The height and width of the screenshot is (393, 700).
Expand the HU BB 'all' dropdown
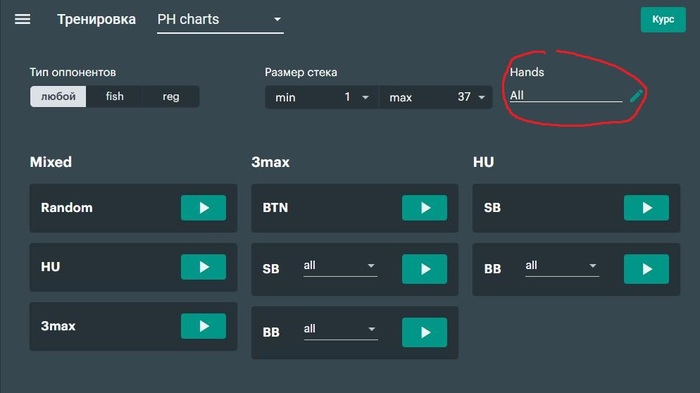coord(562,266)
